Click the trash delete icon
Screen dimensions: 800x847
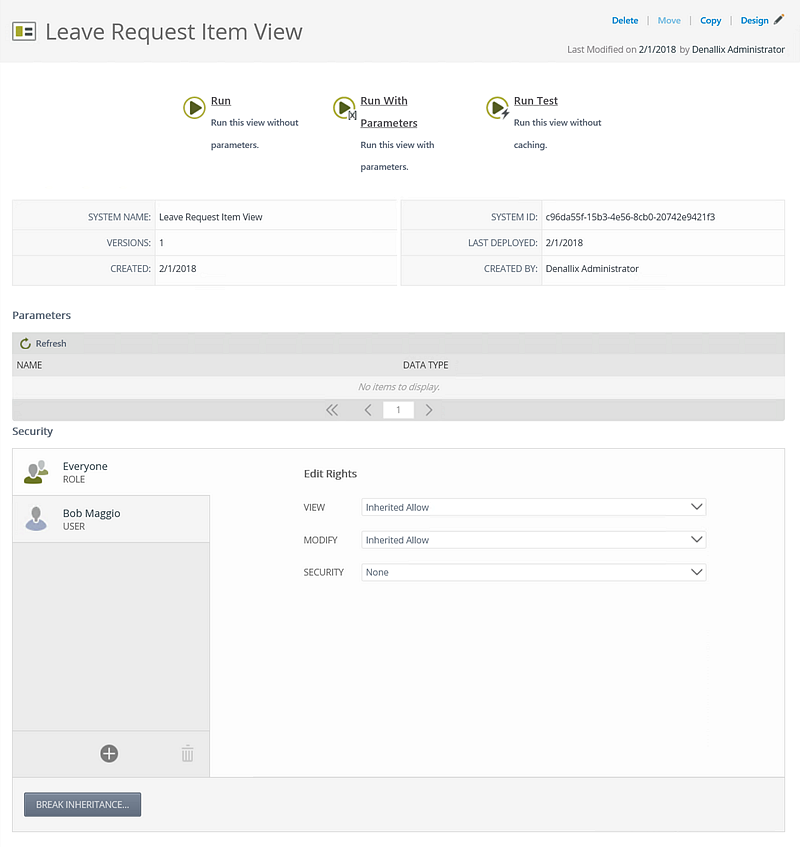[x=187, y=753]
